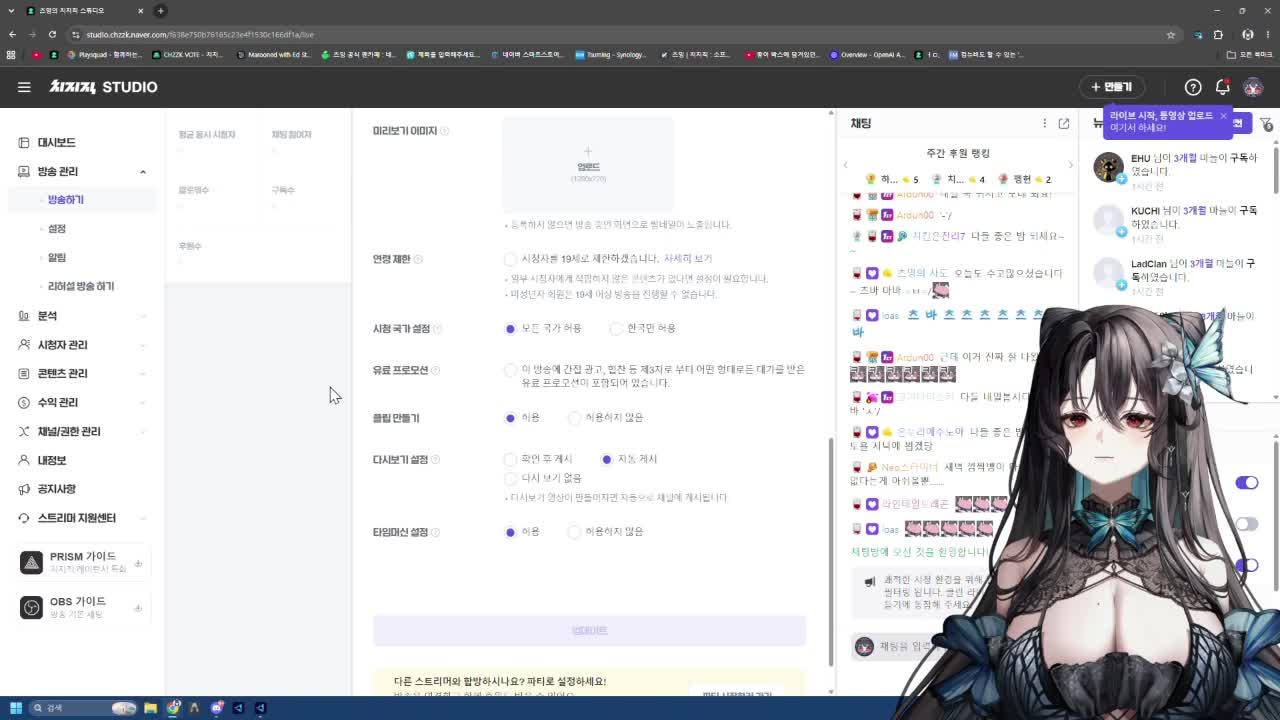Screen dimensions: 1280x720
Task: Click the browser address bar URL
Action: click(200, 34)
